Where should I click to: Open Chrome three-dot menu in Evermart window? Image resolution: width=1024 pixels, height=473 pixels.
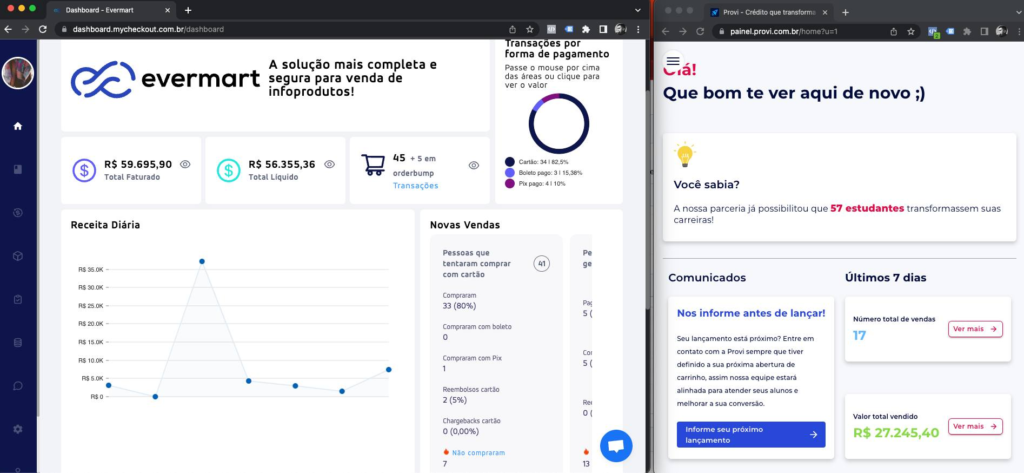(638, 29)
